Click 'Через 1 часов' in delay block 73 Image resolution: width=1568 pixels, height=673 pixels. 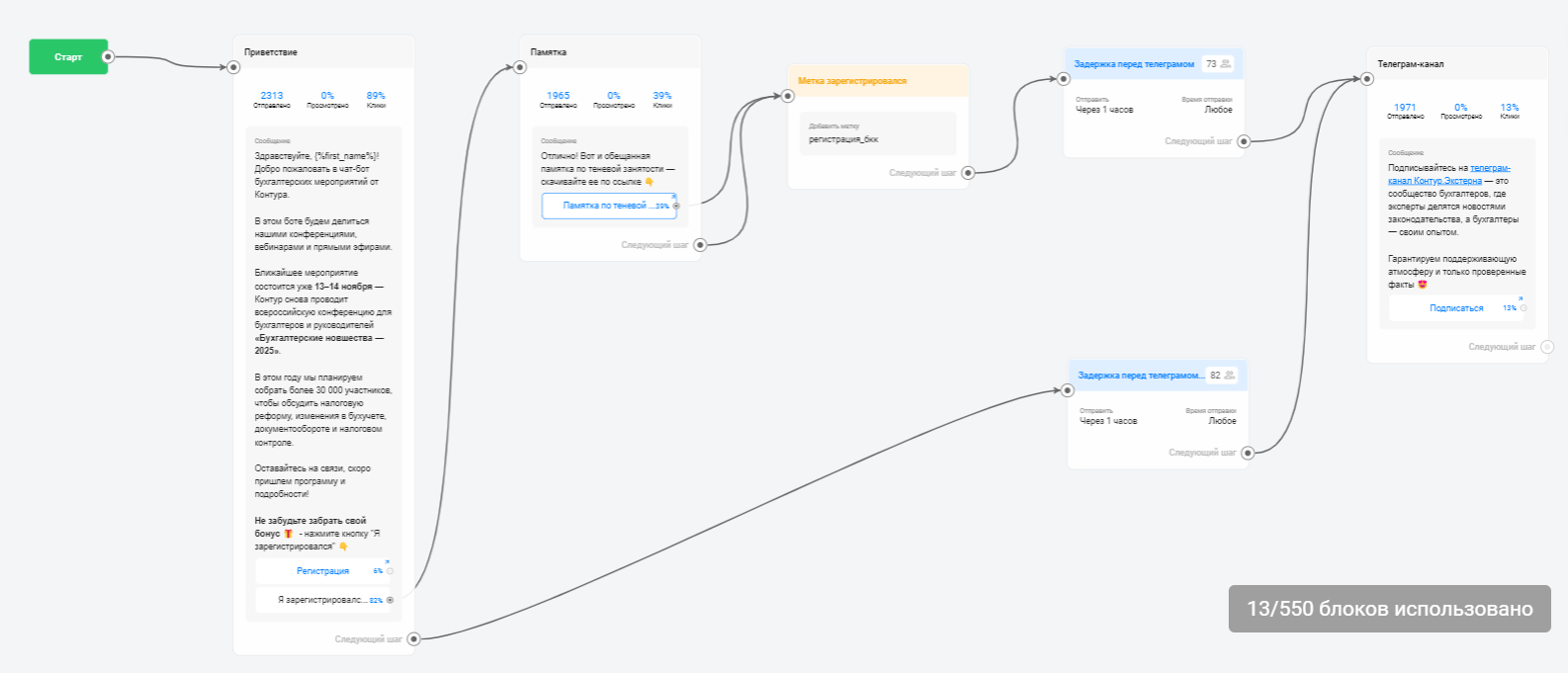click(1104, 110)
